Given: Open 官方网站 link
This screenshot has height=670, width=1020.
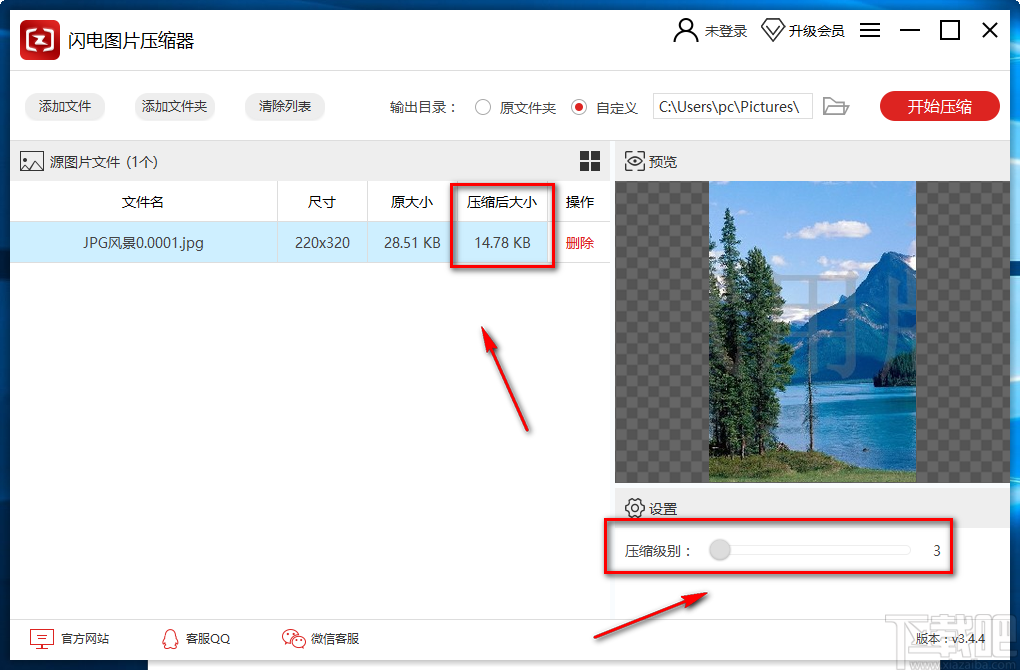Looking at the screenshot, I should click(85, 639).
